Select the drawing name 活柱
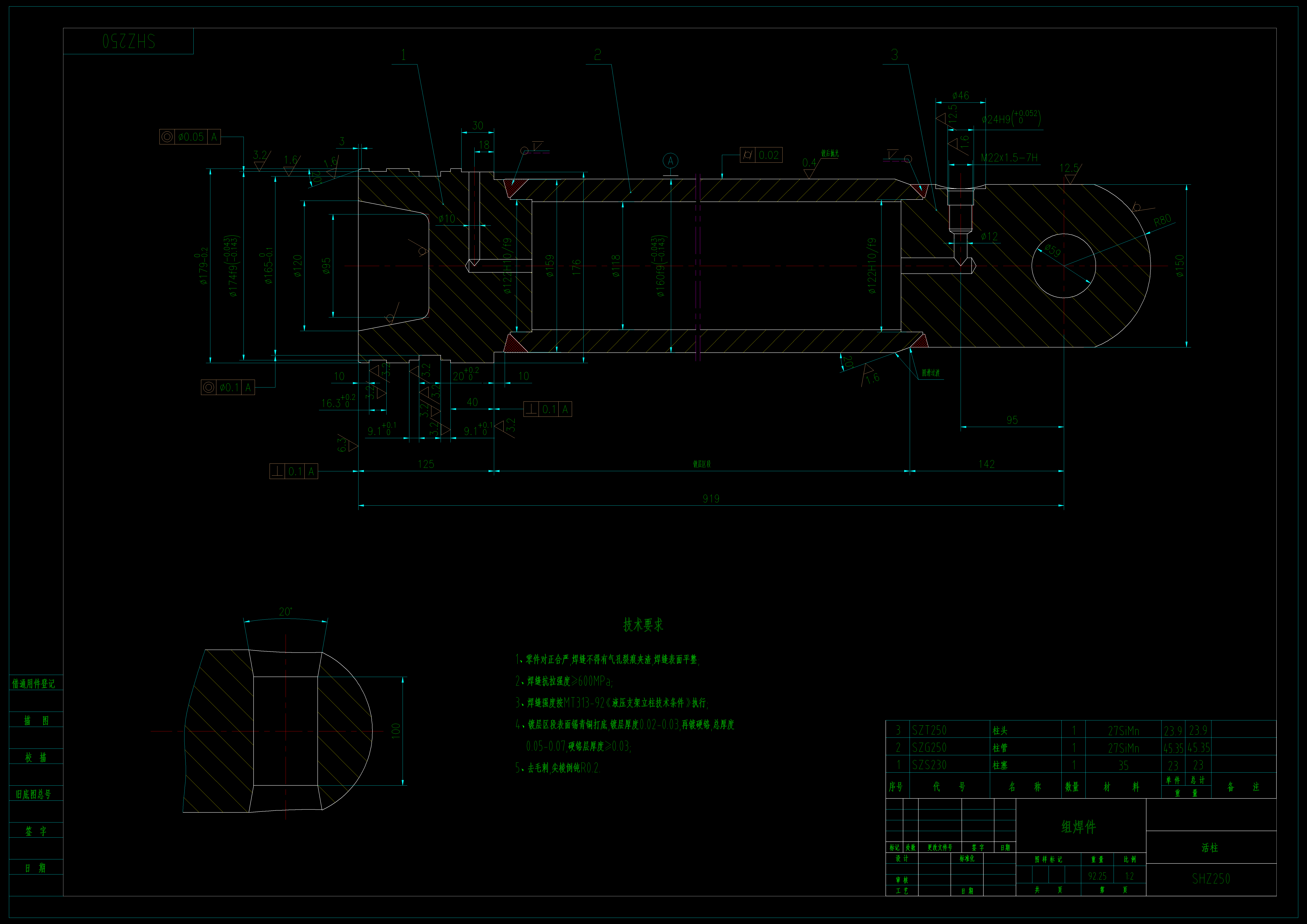This screenshot has width=1307, height=924. coord(1210,848)
